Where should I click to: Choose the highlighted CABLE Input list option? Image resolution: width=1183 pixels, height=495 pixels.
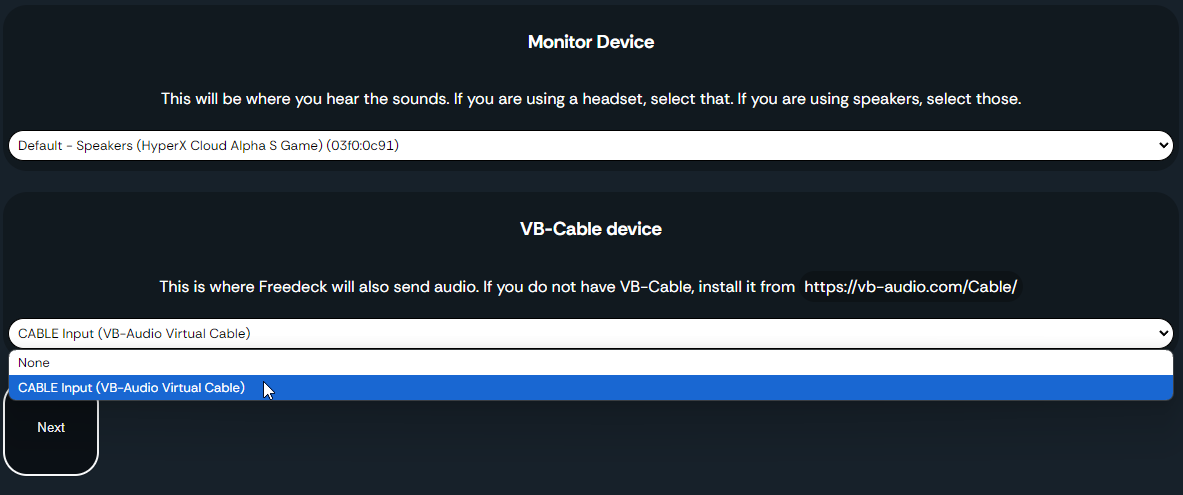[x=591, y=388]
